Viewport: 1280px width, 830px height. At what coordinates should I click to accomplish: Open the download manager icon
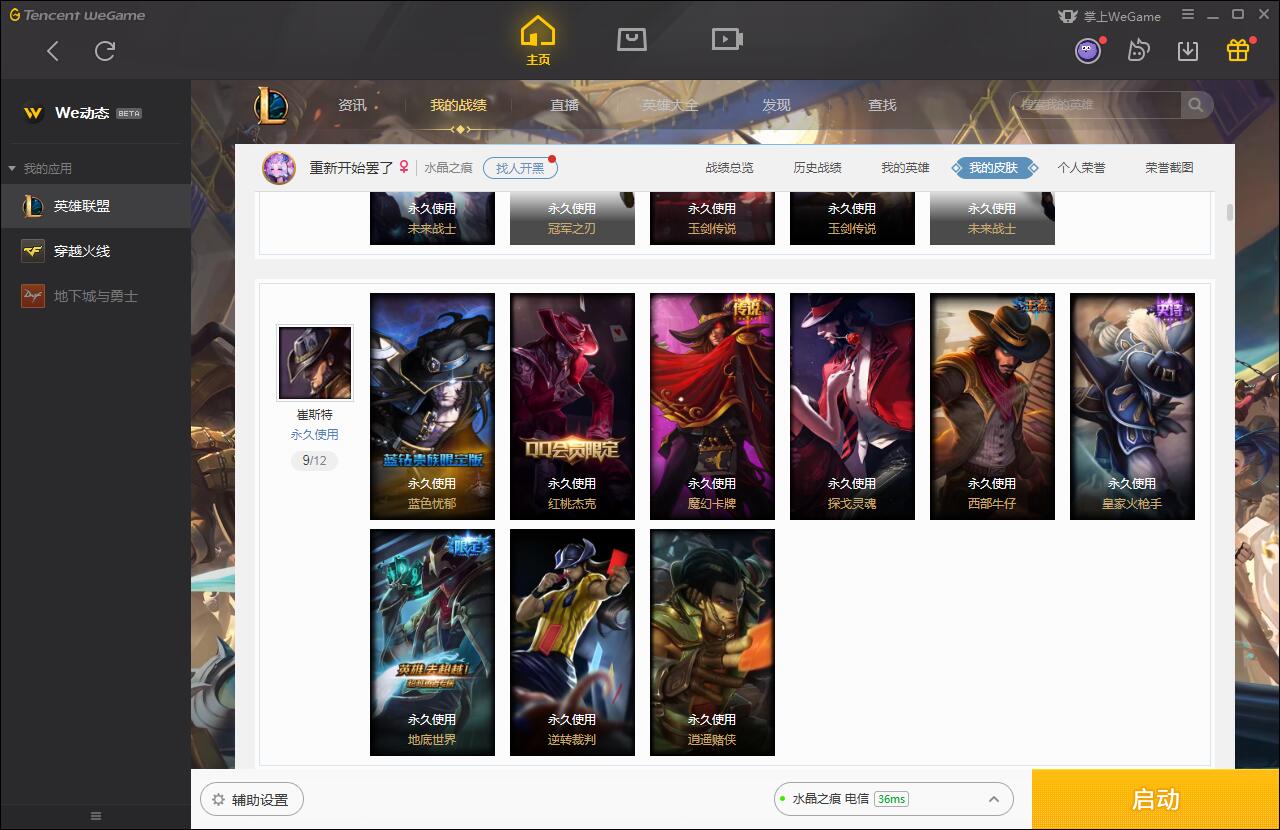point(1188,50)
